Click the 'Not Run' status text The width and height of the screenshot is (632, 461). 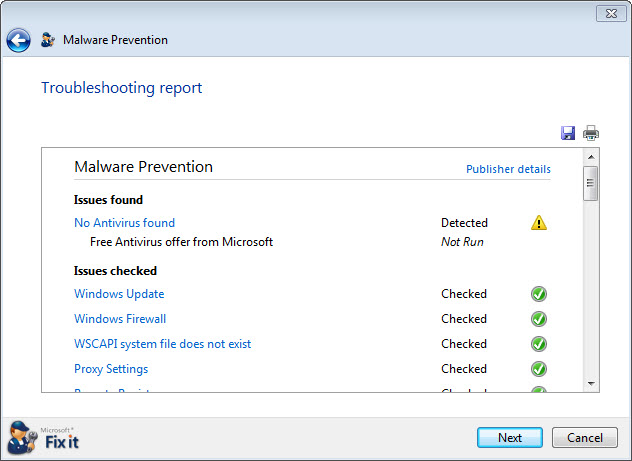(462, 242)
